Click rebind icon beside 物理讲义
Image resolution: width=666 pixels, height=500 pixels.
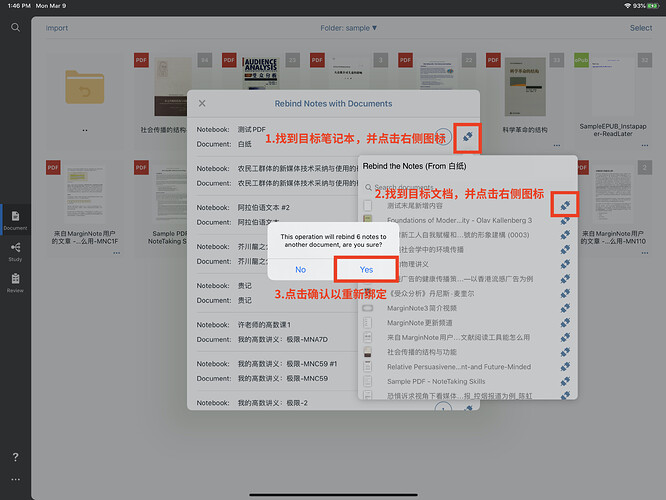(565, 264)
